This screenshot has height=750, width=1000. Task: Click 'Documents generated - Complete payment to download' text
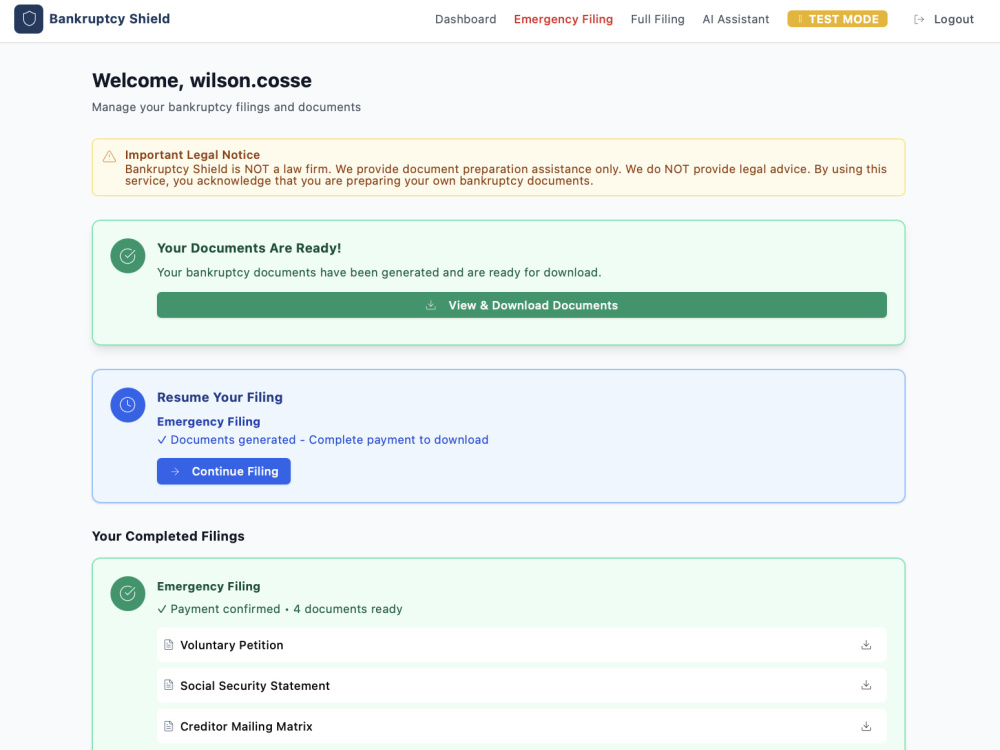click(323, 440)
